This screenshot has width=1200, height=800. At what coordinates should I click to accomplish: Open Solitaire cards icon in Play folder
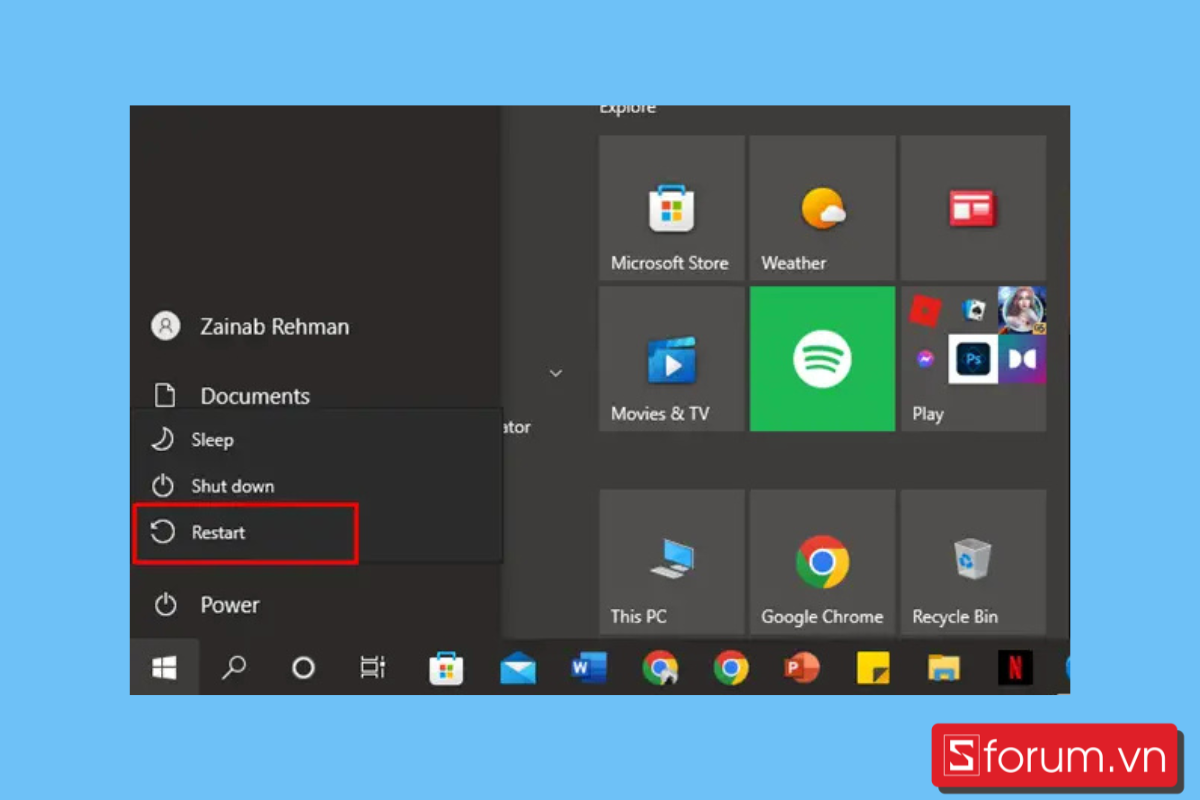tap(974, 311)
